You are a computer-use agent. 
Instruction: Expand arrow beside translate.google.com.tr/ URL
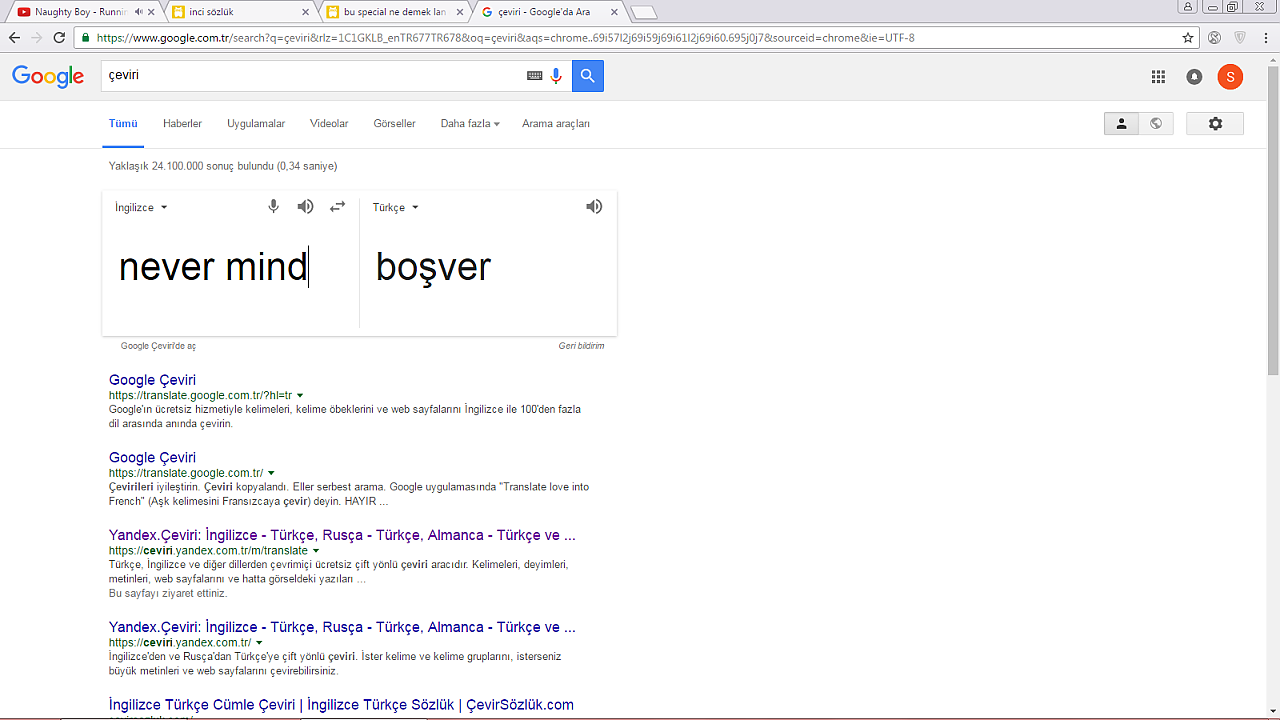coord(271,473)
